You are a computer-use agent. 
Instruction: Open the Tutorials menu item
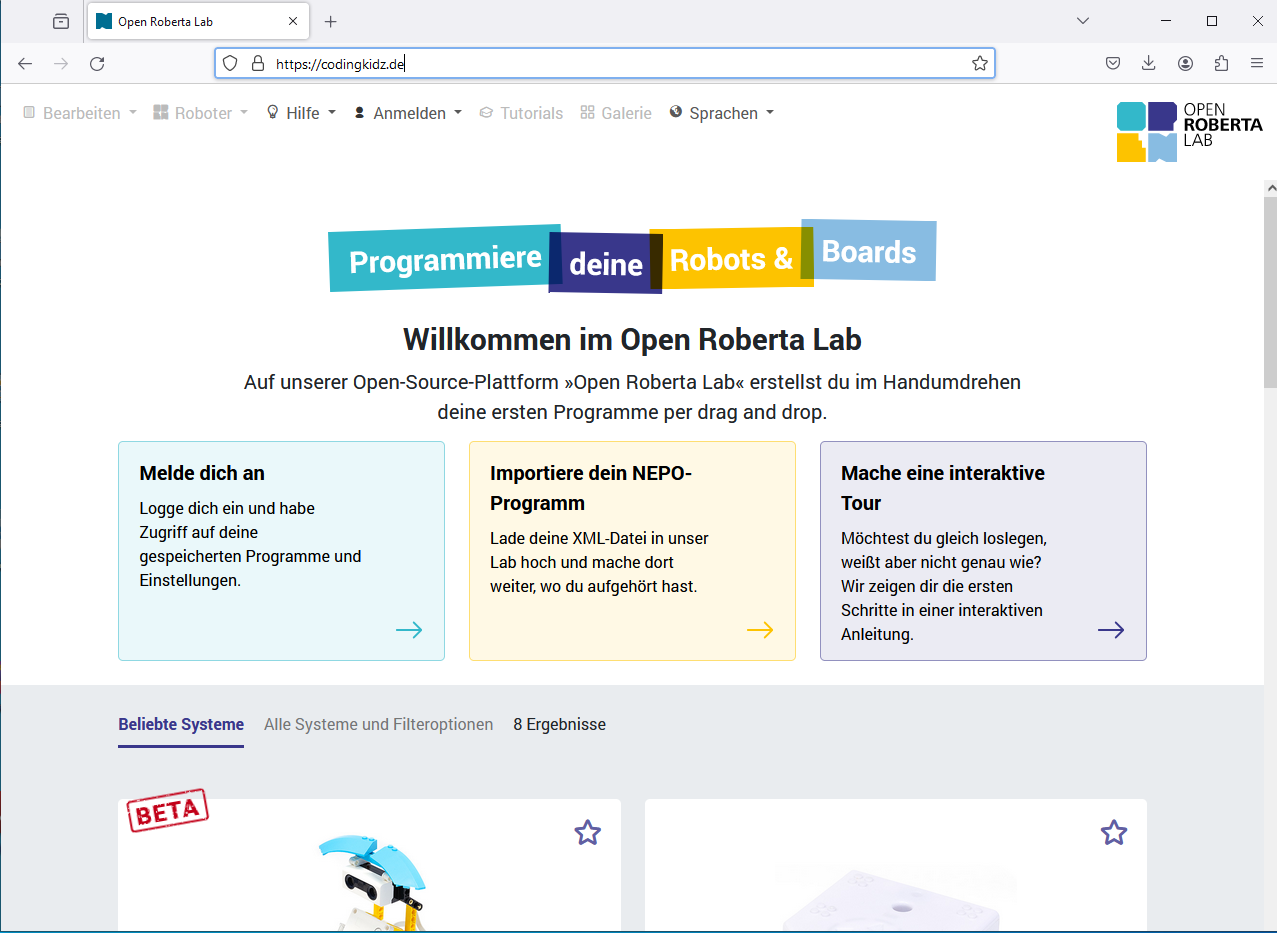point(521,113)
